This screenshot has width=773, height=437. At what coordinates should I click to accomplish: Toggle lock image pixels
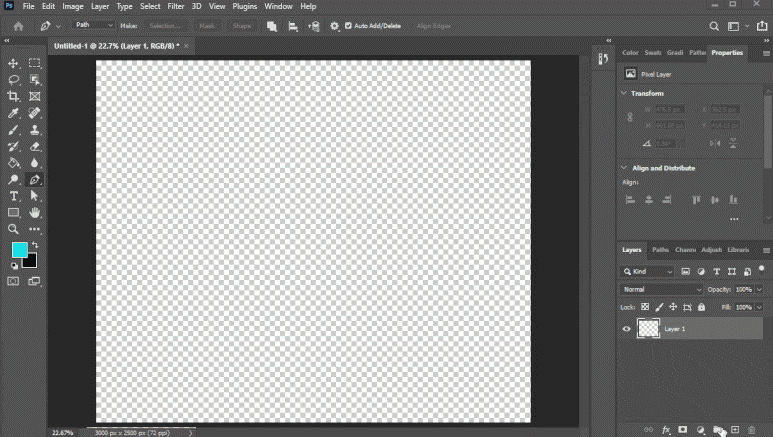[659, 307]
